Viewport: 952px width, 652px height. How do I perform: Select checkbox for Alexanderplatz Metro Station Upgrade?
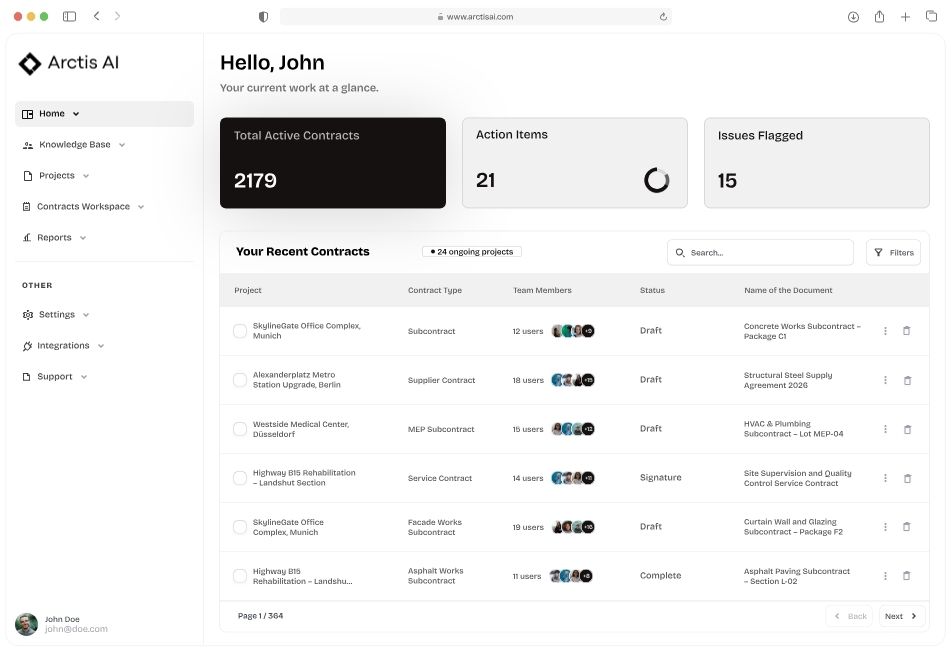(x=240, y=380)
